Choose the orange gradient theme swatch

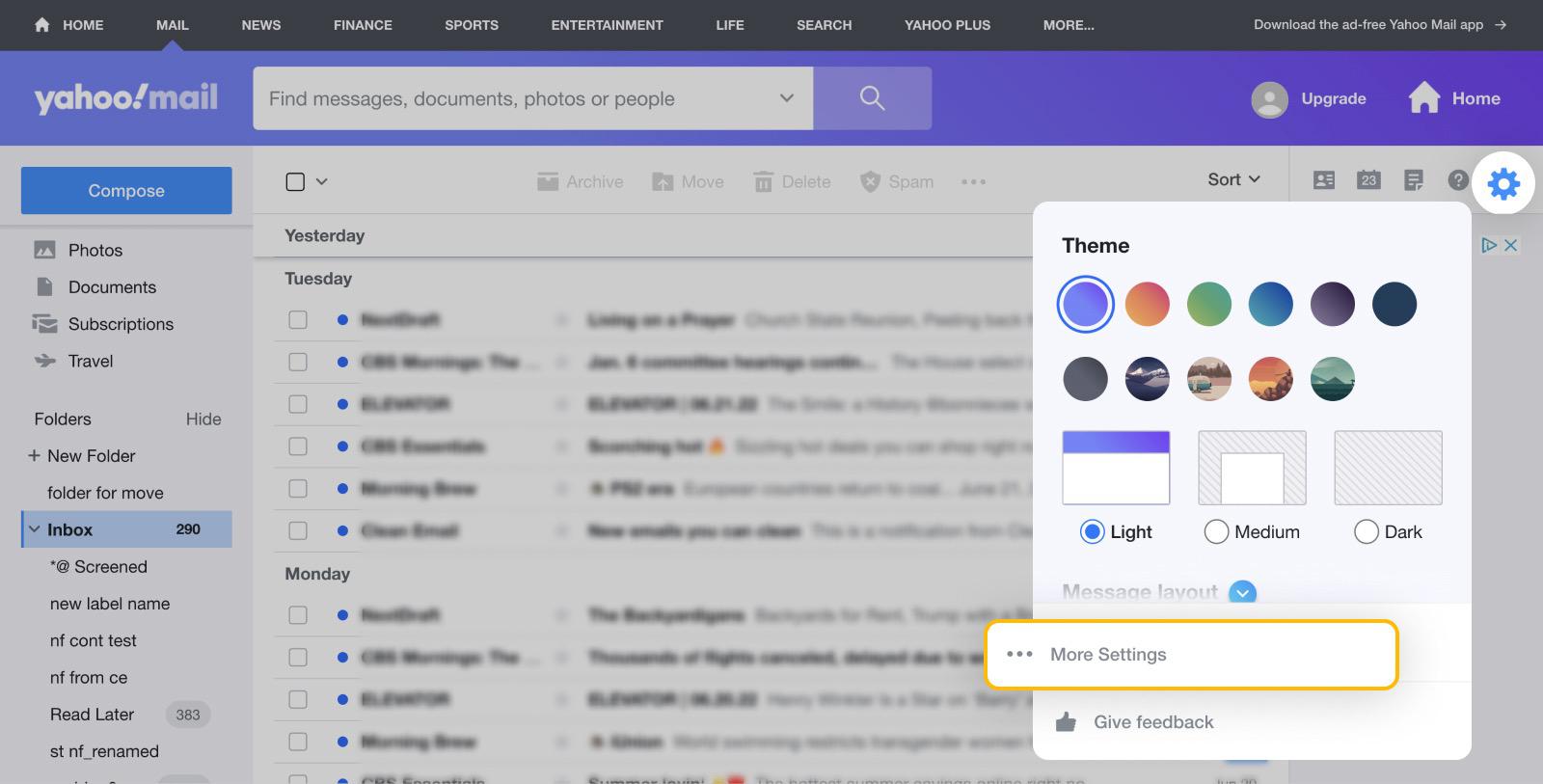click(x=1147, y=305)
